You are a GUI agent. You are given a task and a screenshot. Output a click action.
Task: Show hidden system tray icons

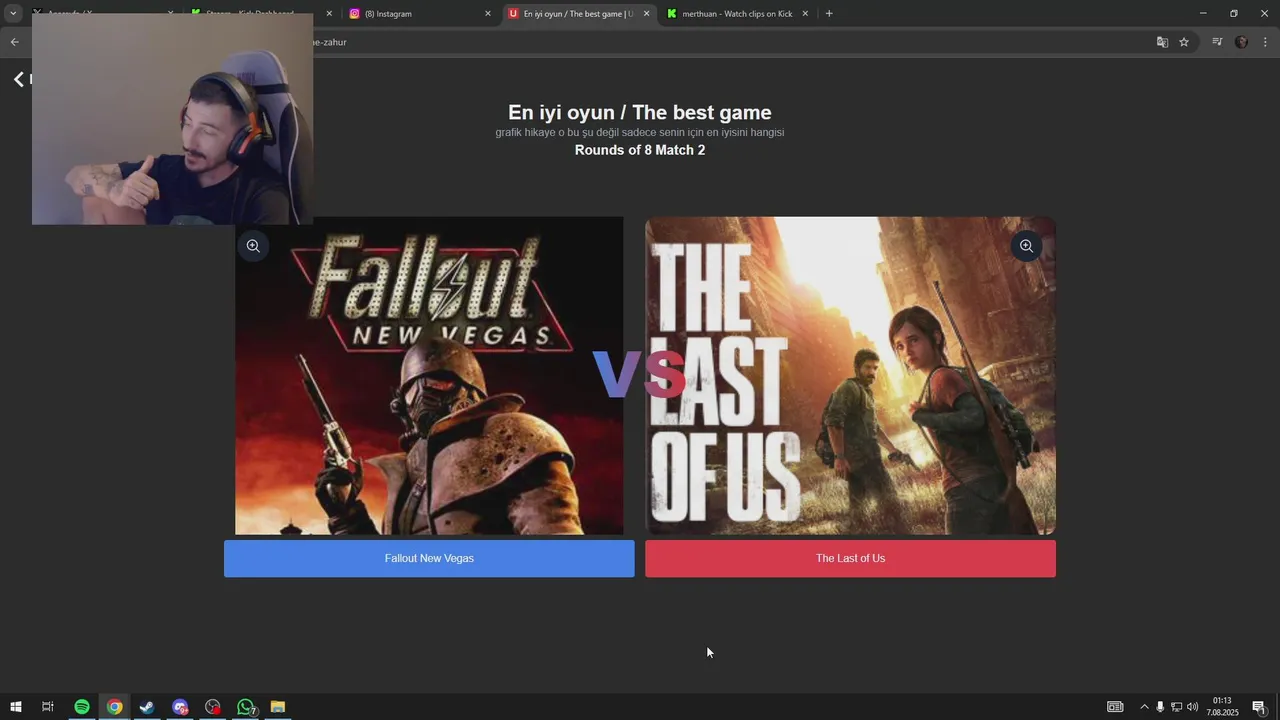pos(1144,707)
